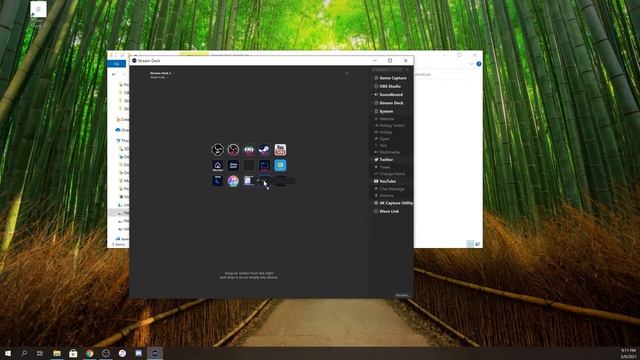Open File Explorer from the taskbar
The image size is (640, 360).
tap(57, 353)
